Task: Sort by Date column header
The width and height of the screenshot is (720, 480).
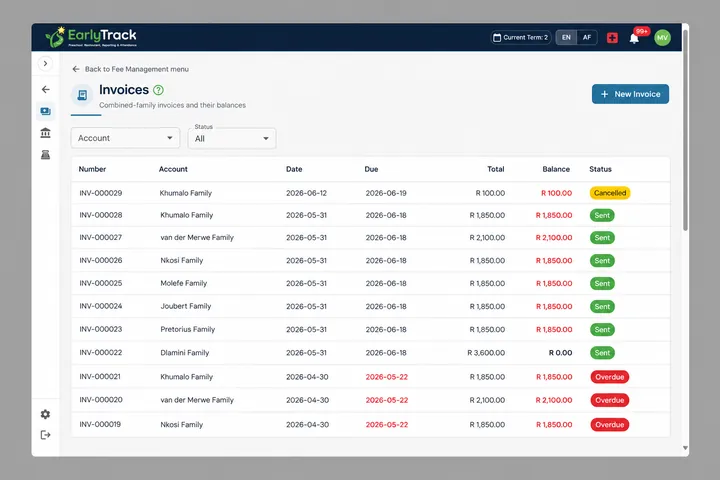Action: tap(294, 169)
